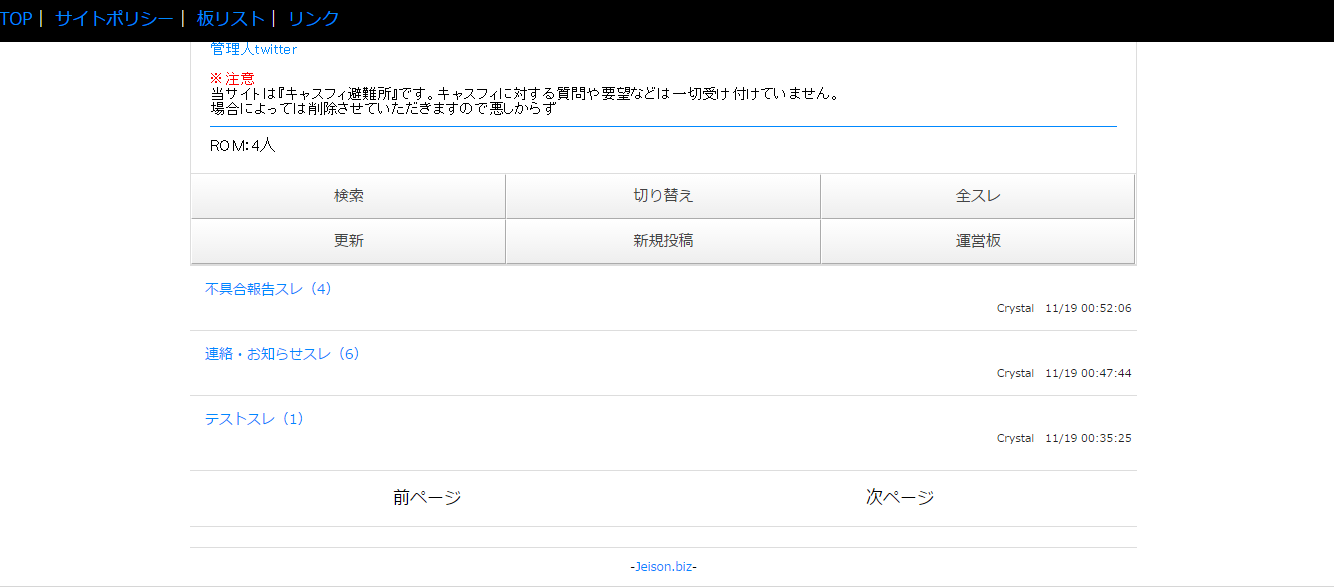Visit the Jeison.biz footer link
This screenshot has width=1334, height=587.
tap(664, 567)
